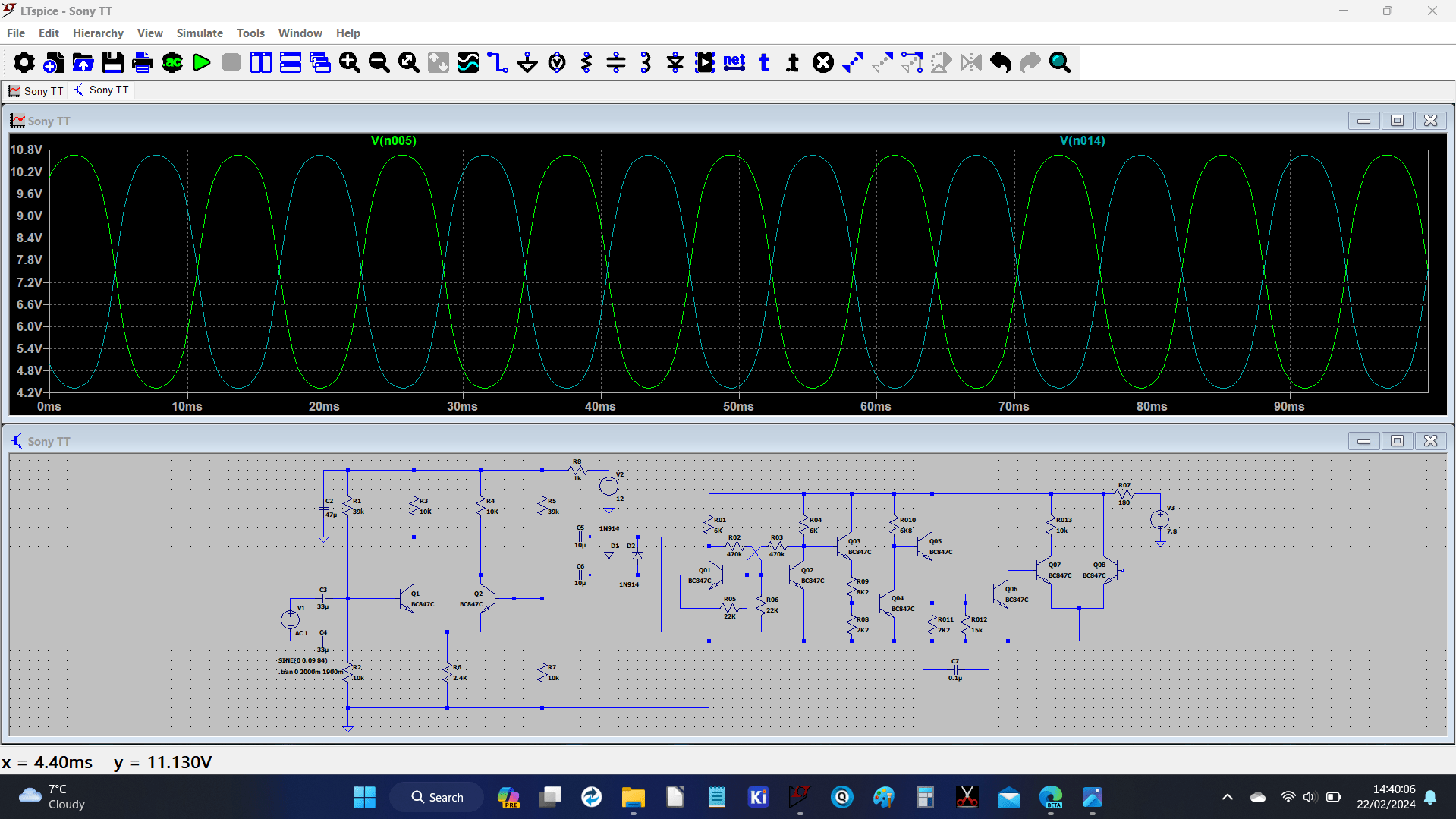Click the Zoom to Fit magnifier icon
This screenshot has width=1456, height=819.
pos(409,62)
